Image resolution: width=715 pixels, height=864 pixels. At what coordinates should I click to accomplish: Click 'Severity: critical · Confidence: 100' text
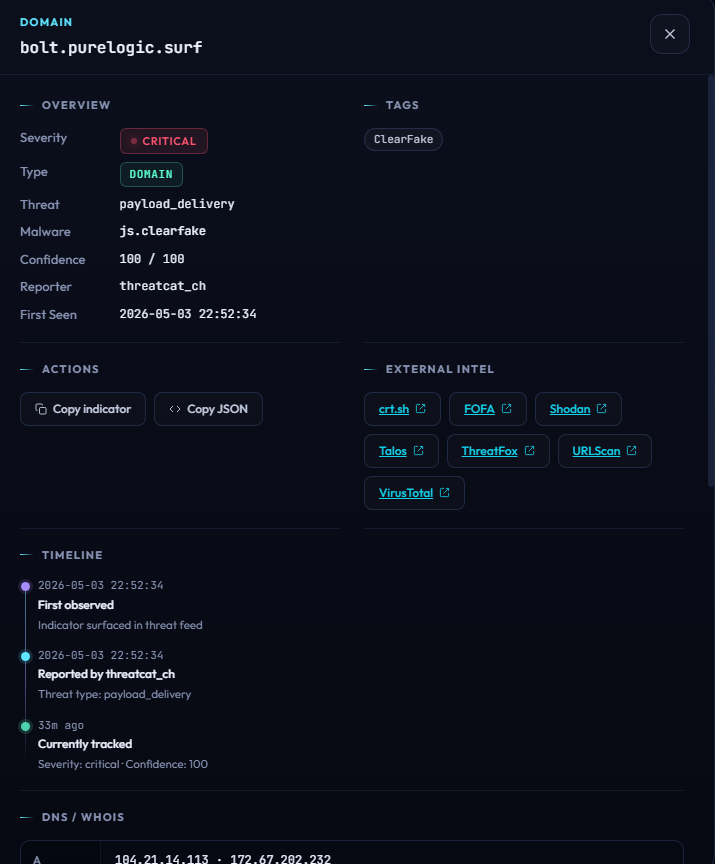tap(123, 764)
